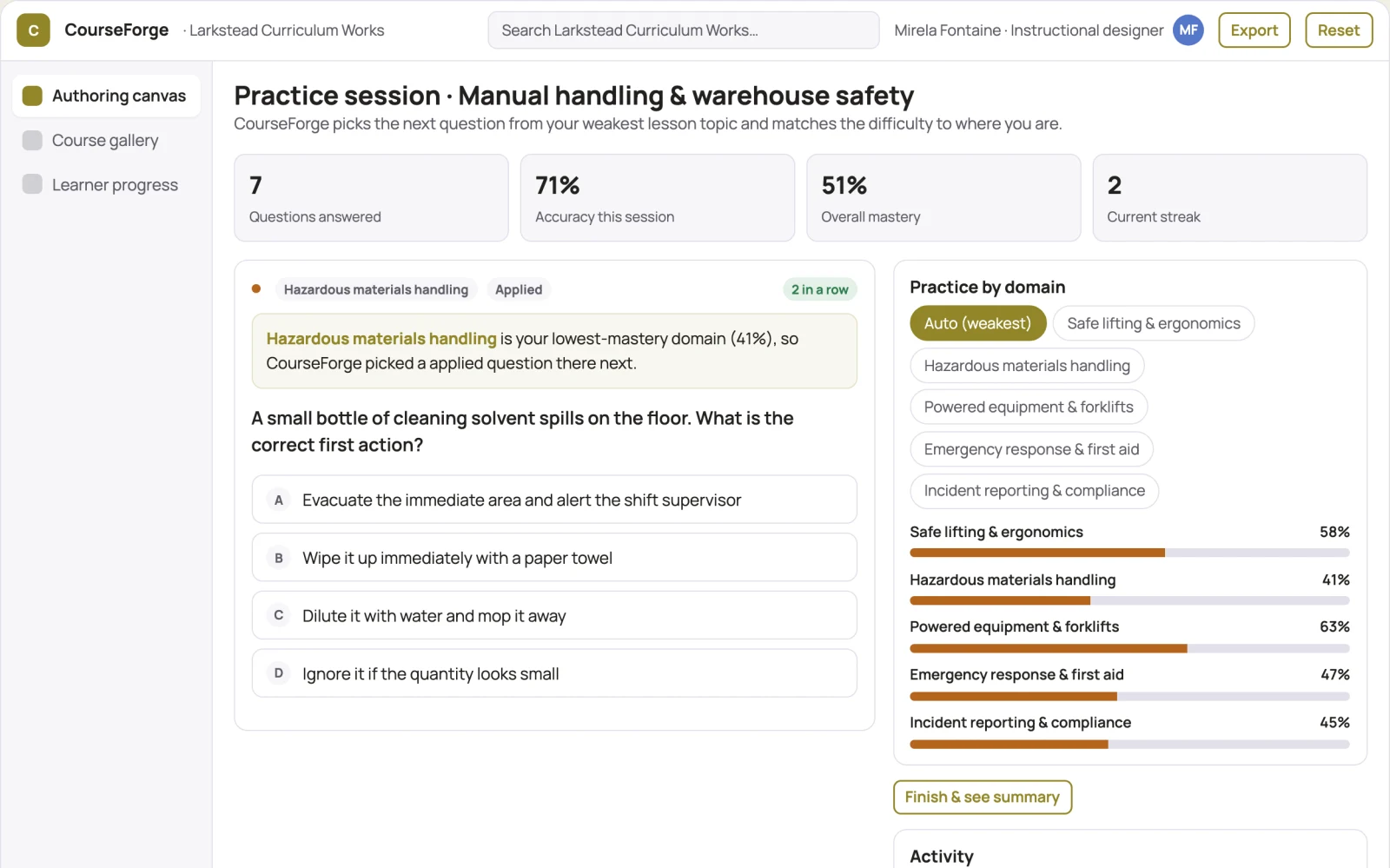1390x868 pixels.
Task: Click the CourseForge logo icon
Action: coord(33,30)
